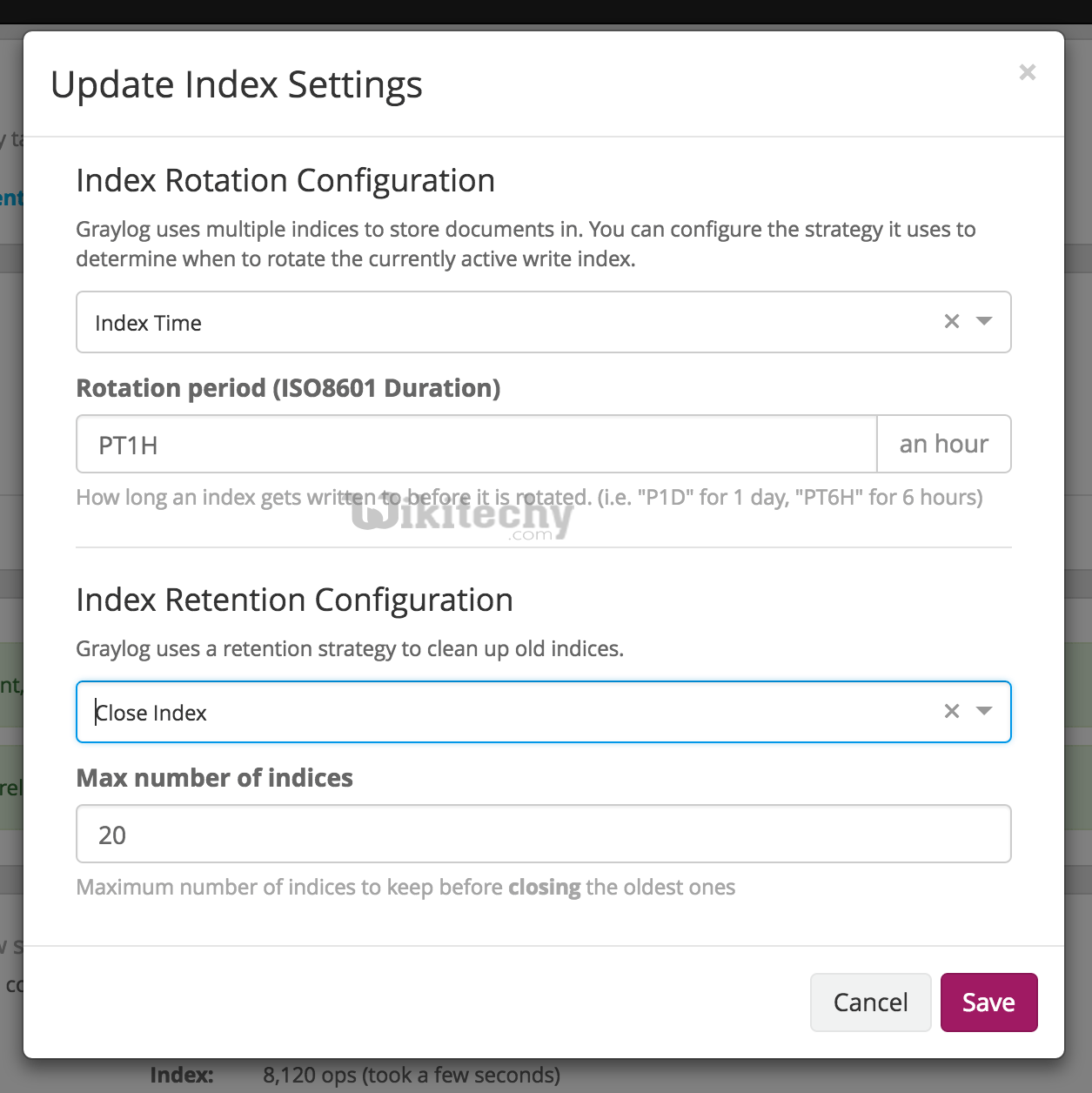Click the caret icon in retention strategy selector
The image size is (1092, 1093).
pyautogui.click(x=983, y=711)
